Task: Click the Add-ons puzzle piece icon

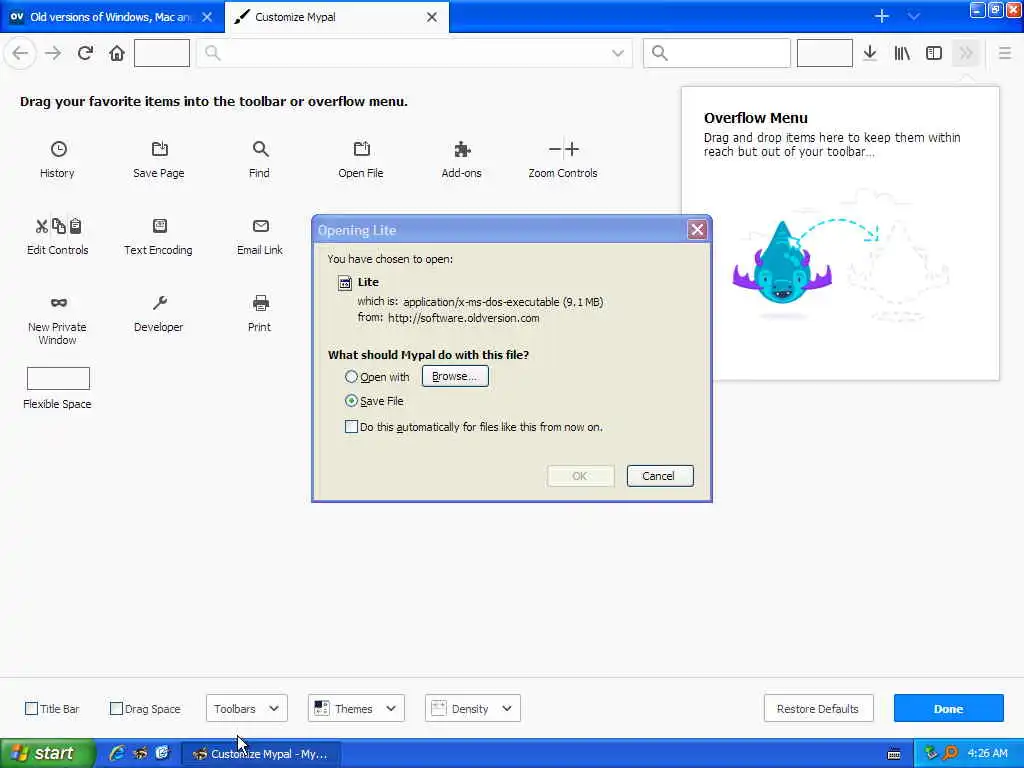Action: (x=462, y=150)
